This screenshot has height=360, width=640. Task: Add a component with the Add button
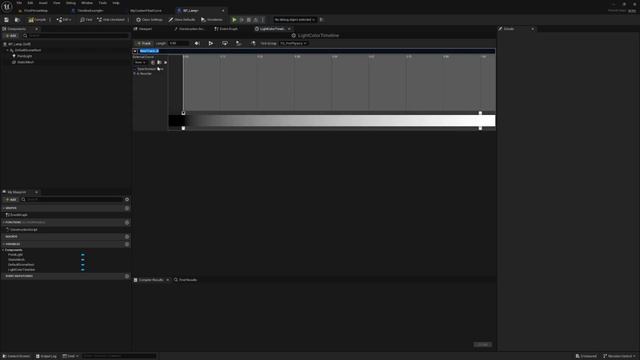(x=11, y=36)
